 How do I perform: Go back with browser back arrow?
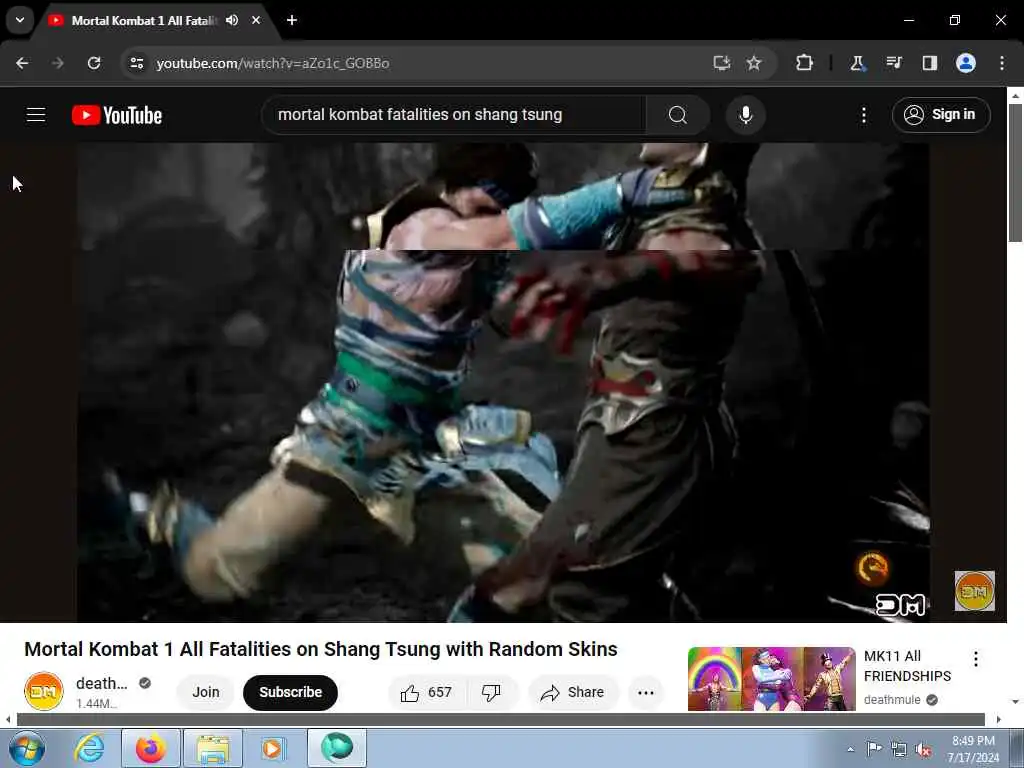click(22, 63)
